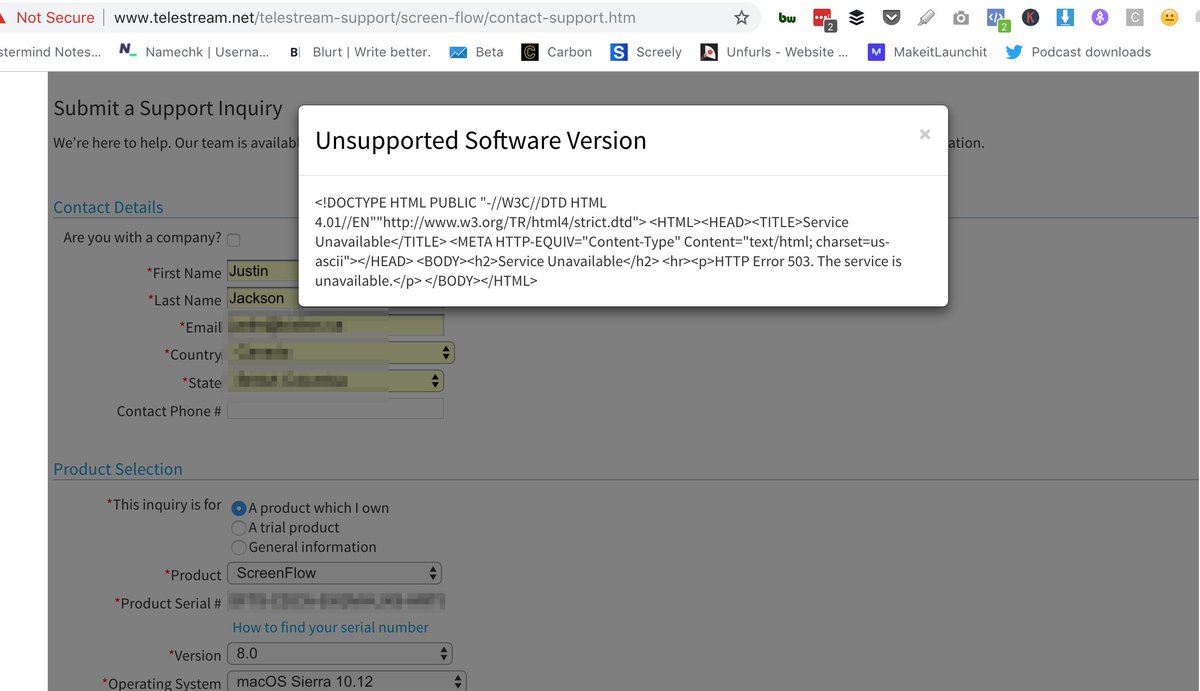
Task: Open the purple rocket extension icon
Action: click(1099, 18)
